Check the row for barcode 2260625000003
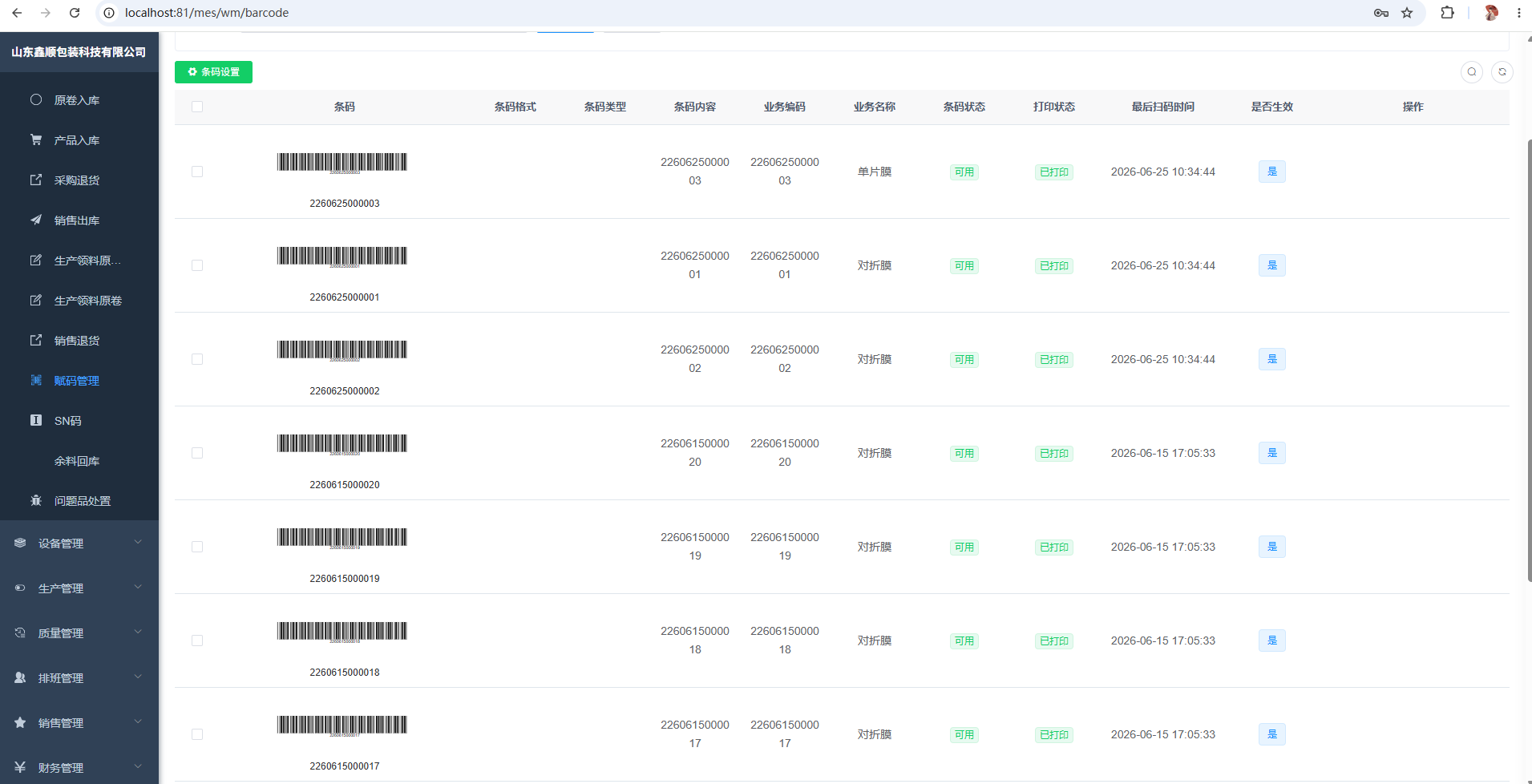The width and height of the screenshot is (1532, 784). [x=197, y=172]
